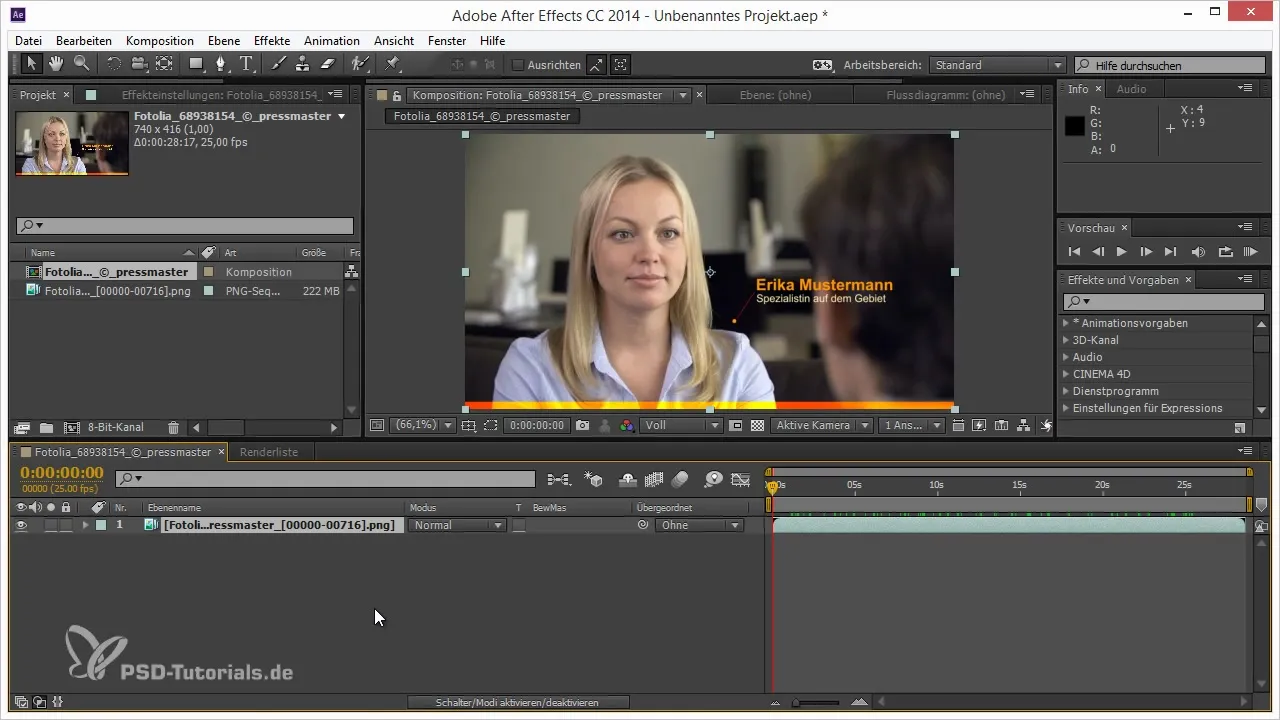Open the Graph Editor in timeline
The width and height of the screenshot is (1280, 720).
click(741, 479)
